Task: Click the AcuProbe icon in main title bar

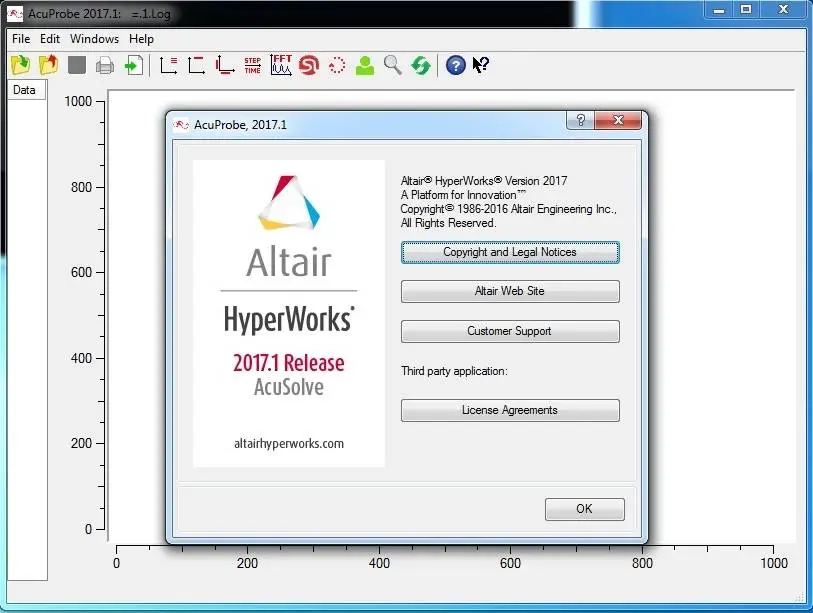Action: [x=15, y=13]
